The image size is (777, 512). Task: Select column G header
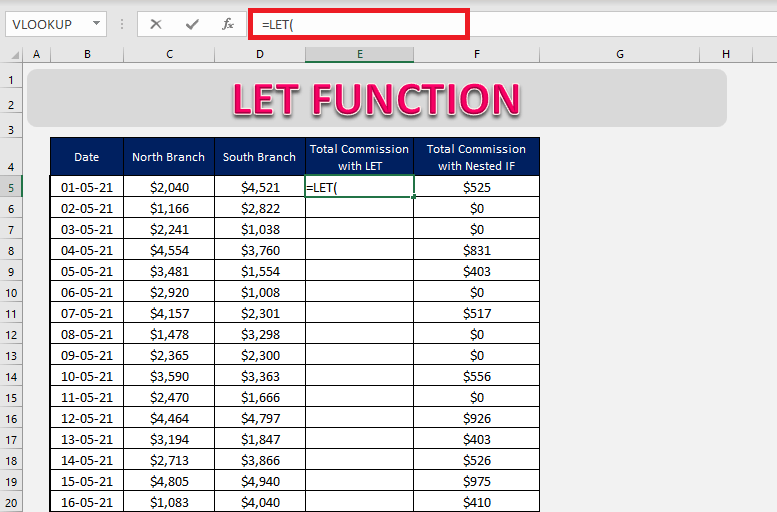(x=619, y=54)
